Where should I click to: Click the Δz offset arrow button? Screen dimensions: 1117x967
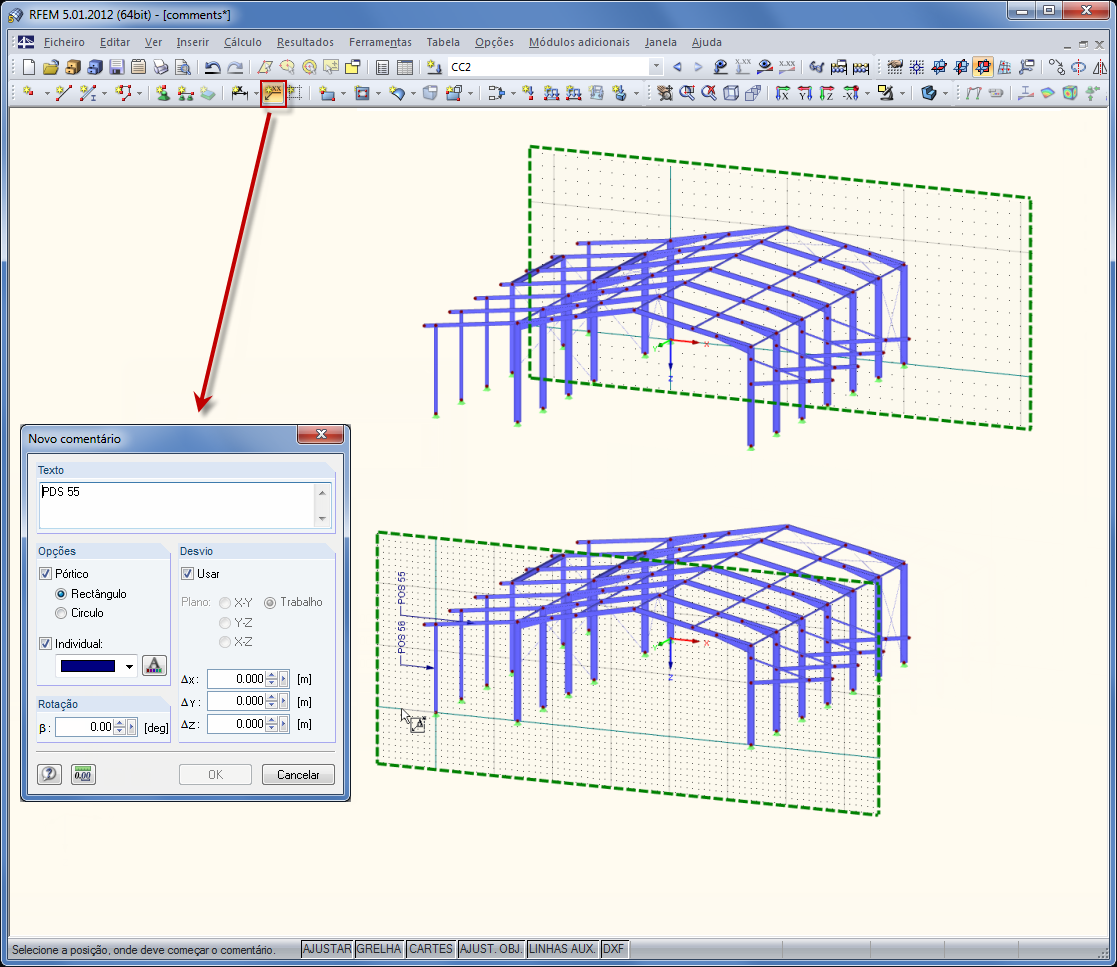coord(284,724)
